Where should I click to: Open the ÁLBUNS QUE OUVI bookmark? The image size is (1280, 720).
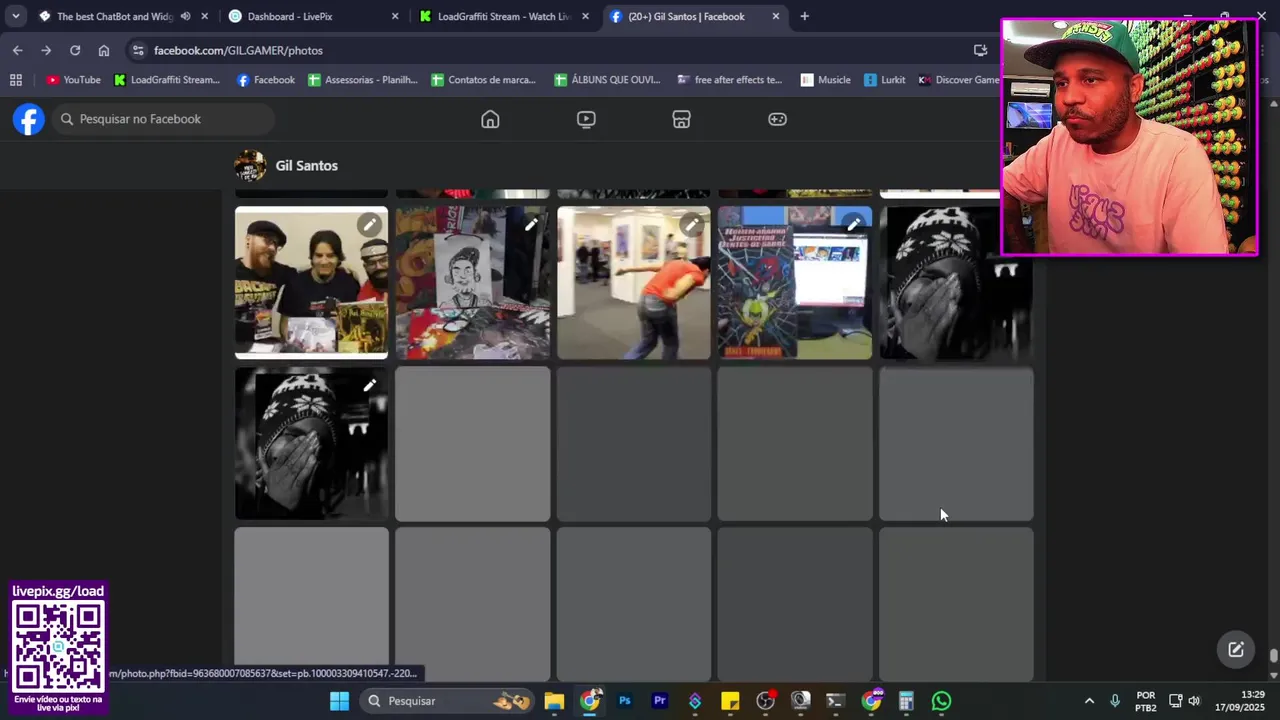point(607,80)
